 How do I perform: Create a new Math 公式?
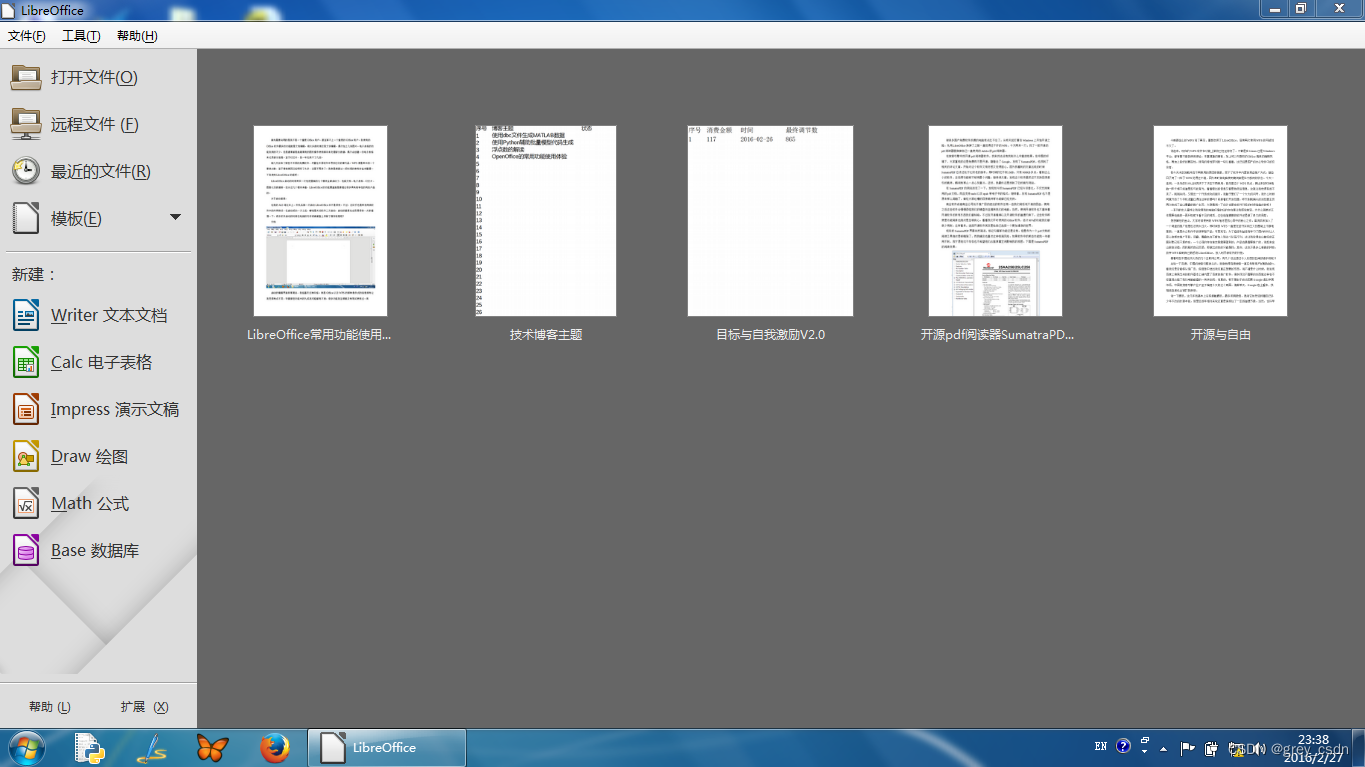[71, 503]
